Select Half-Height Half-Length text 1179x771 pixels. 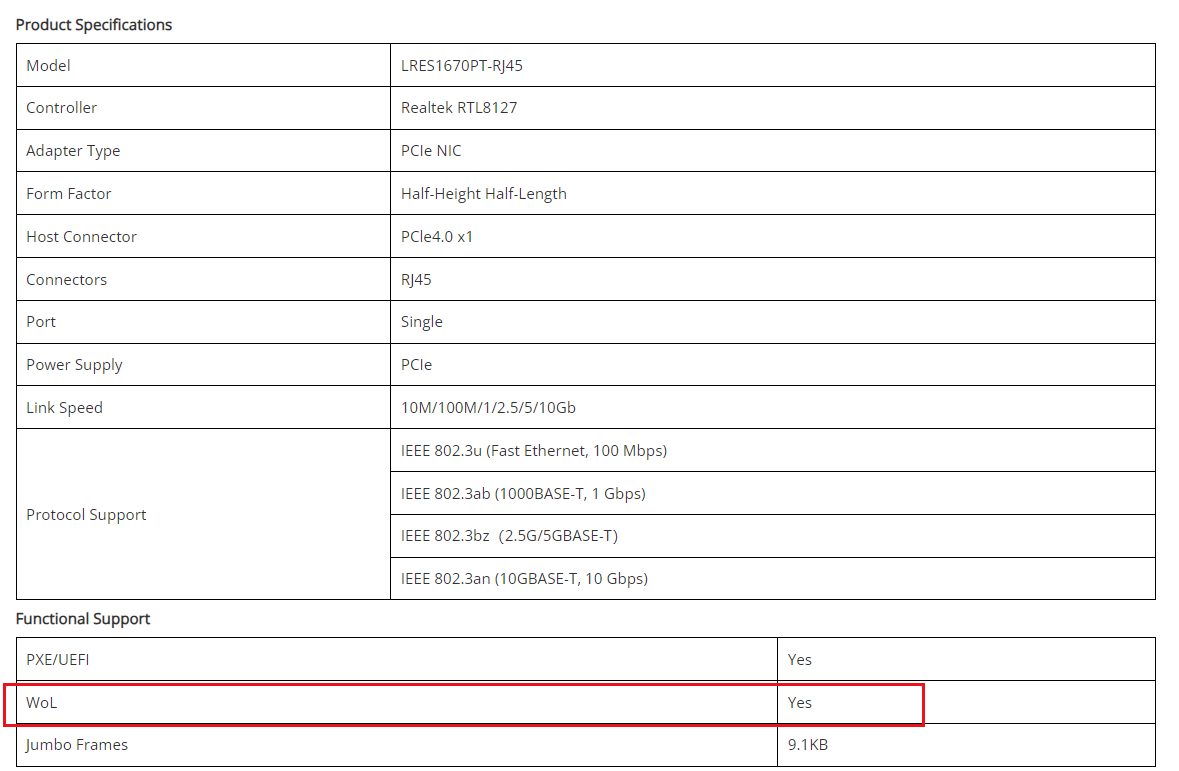(484, 194)
